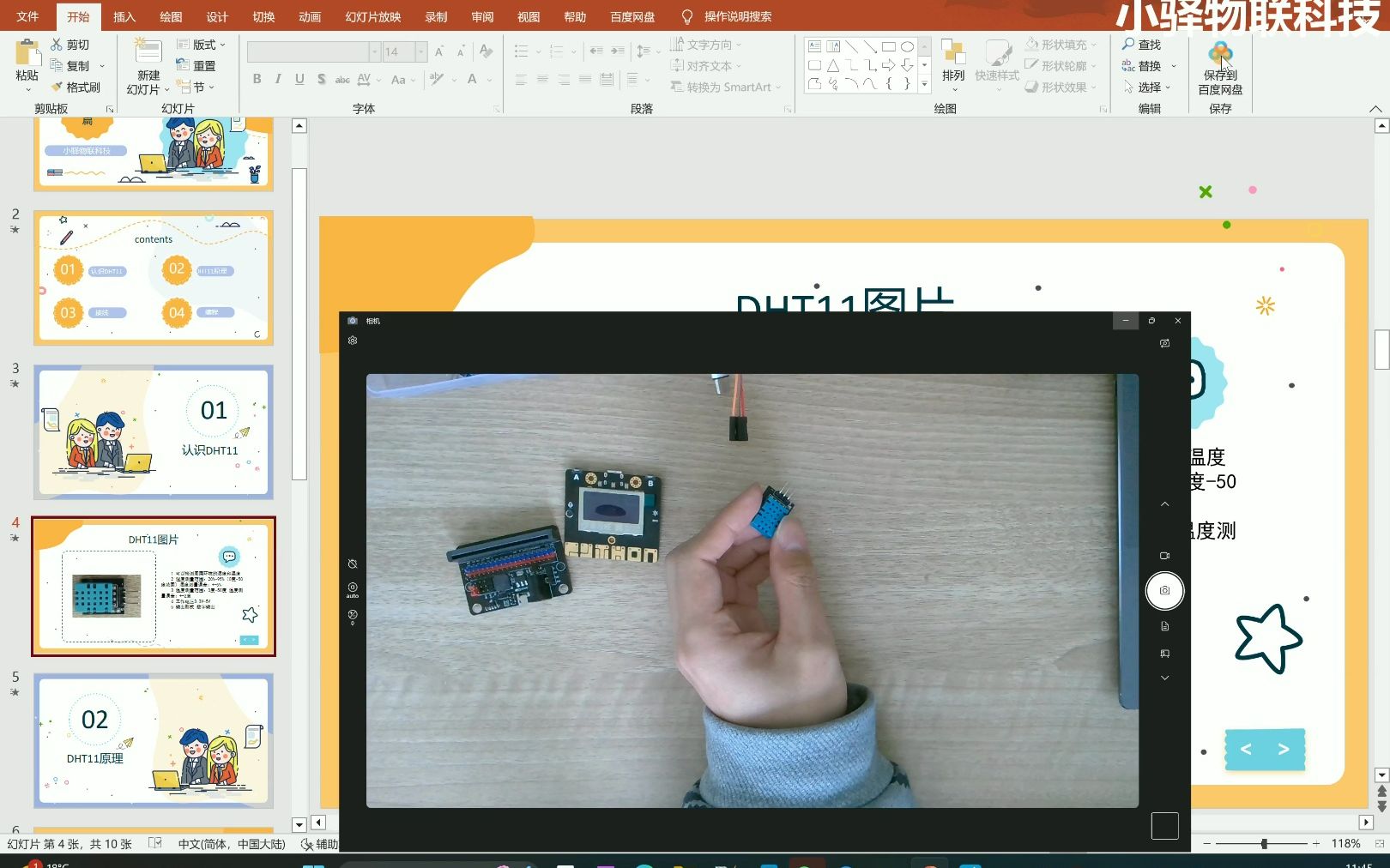Collapse the ribbon with the chevron

tap(1375, 109)
